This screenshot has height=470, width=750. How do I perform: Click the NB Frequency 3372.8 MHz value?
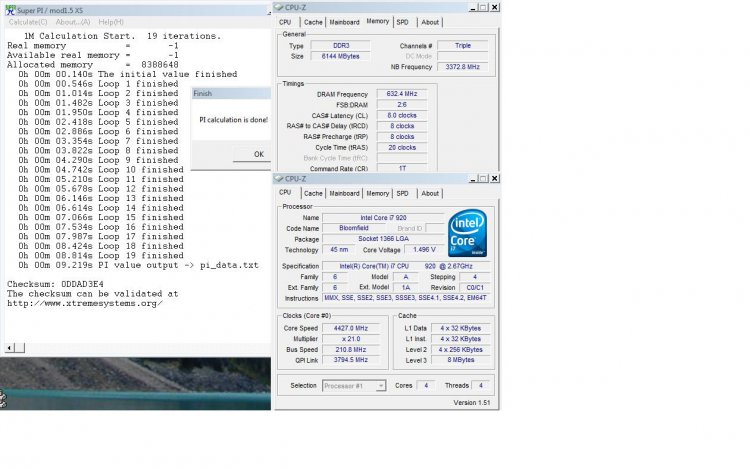(x=463, y=67)
